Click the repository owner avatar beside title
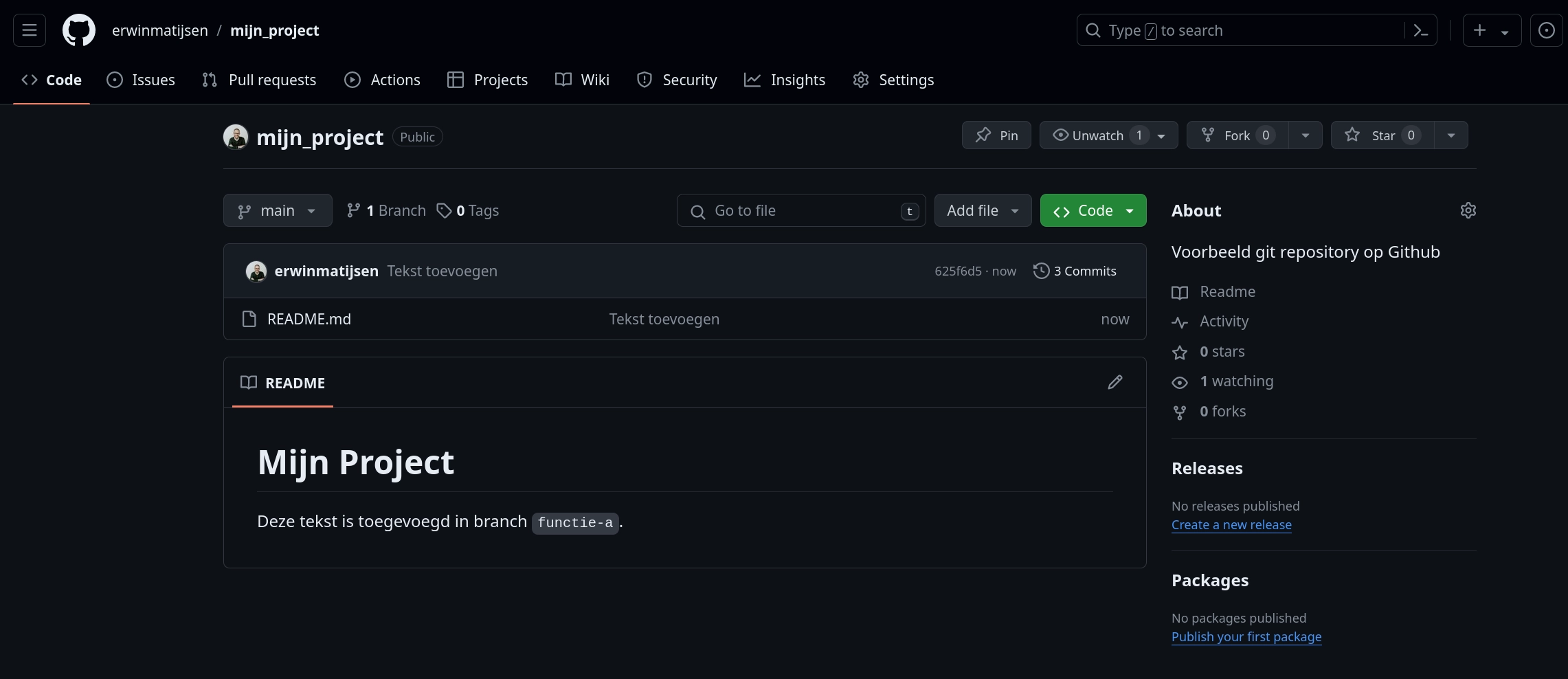1568x679 pixels. pos(236,137)
